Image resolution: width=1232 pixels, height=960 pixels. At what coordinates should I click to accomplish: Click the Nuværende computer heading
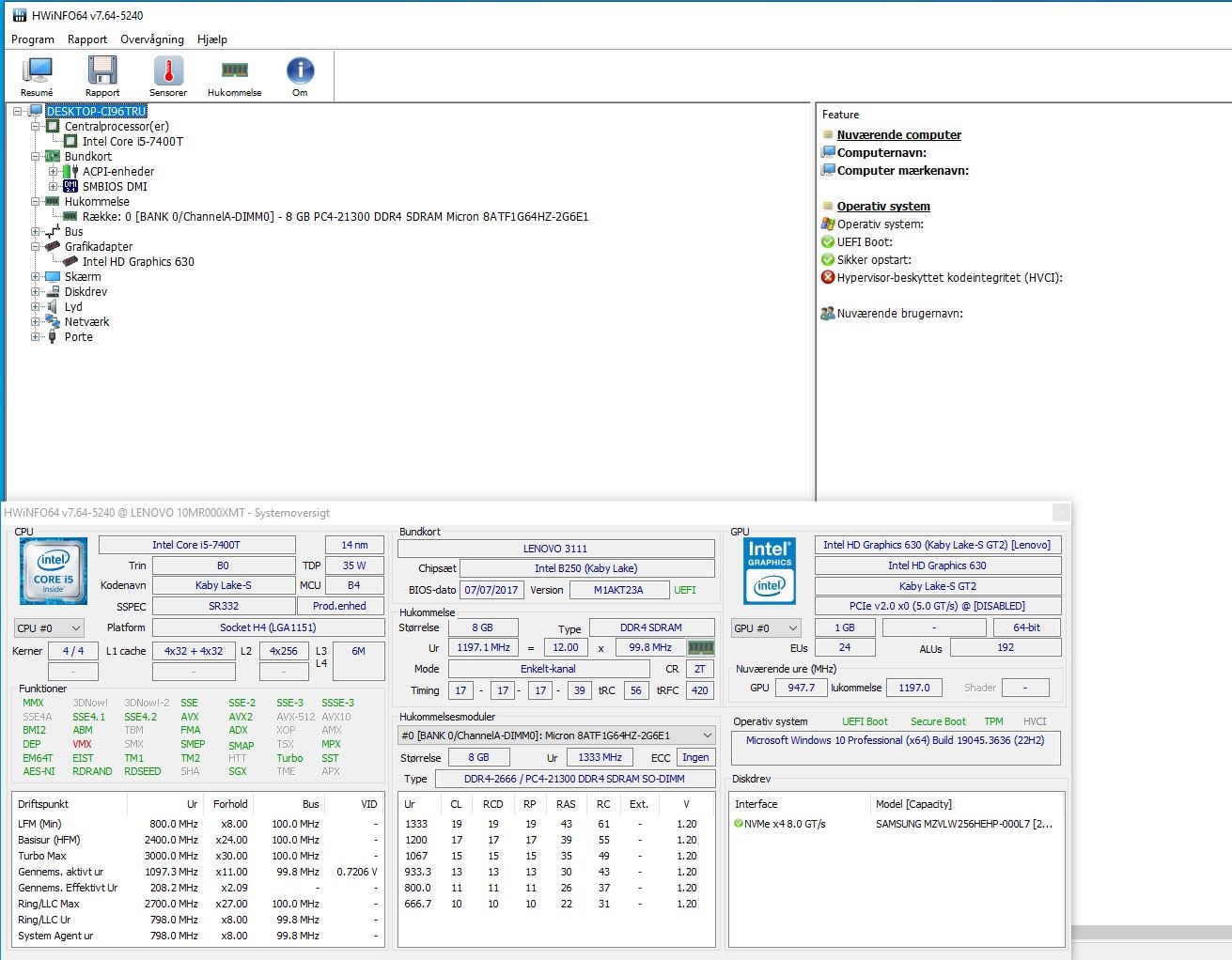(899, 134)
